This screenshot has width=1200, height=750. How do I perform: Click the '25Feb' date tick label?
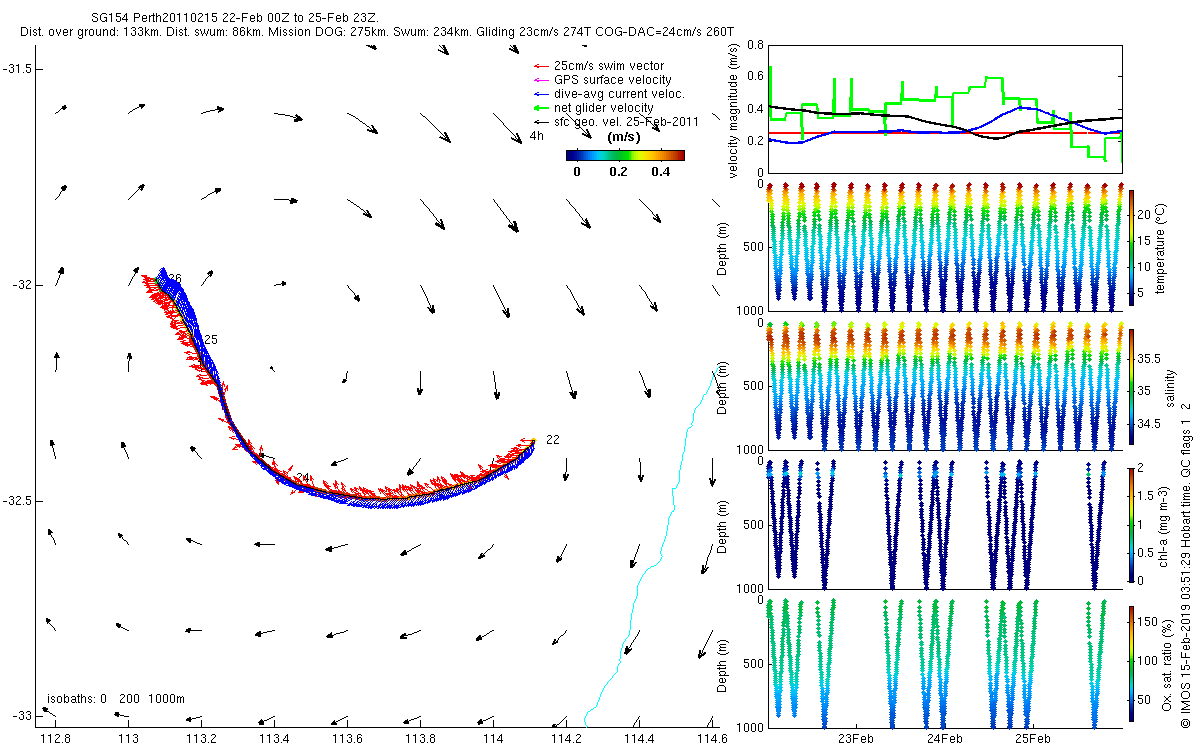point(1033,739)
